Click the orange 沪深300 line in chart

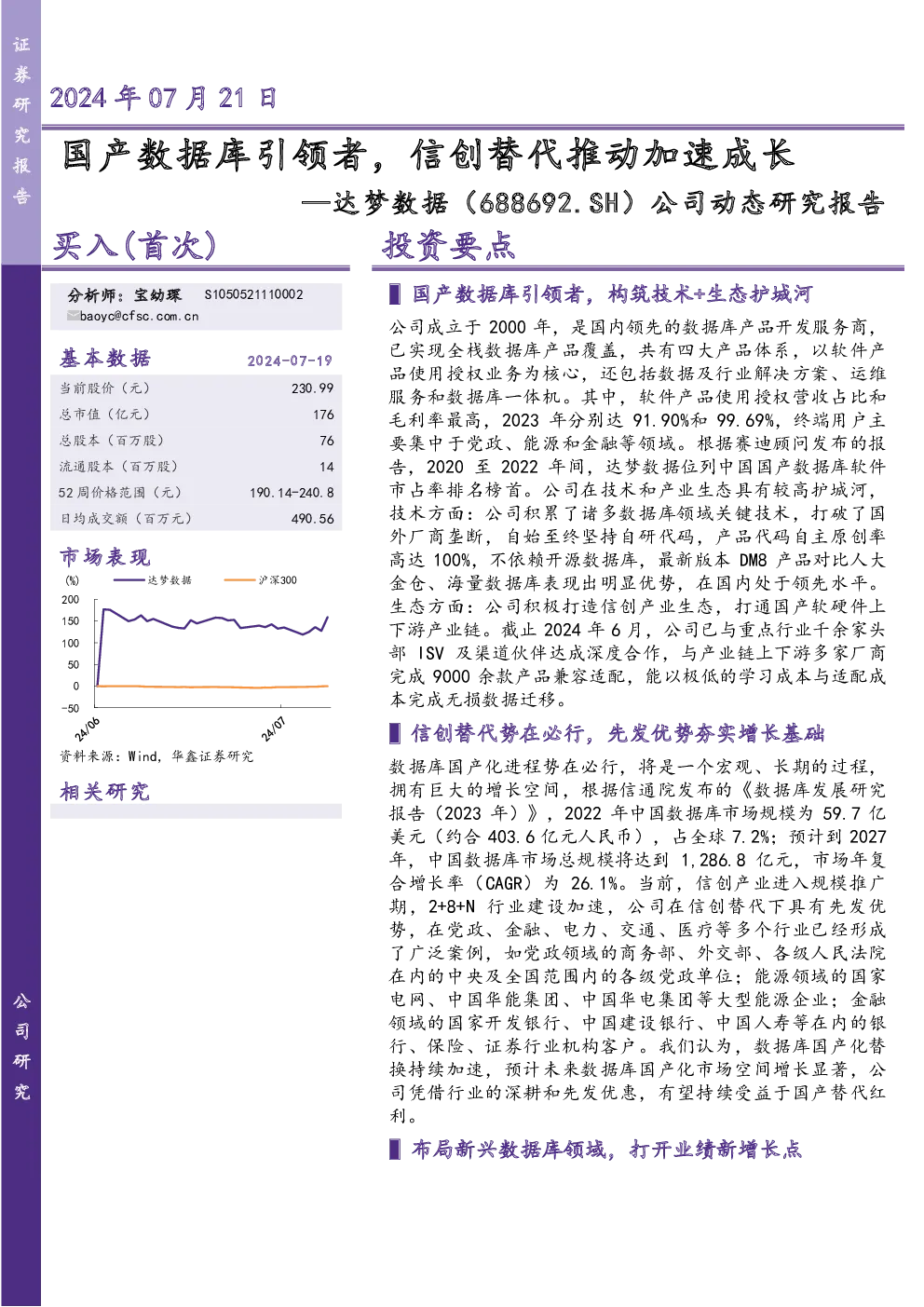[212, 687]
